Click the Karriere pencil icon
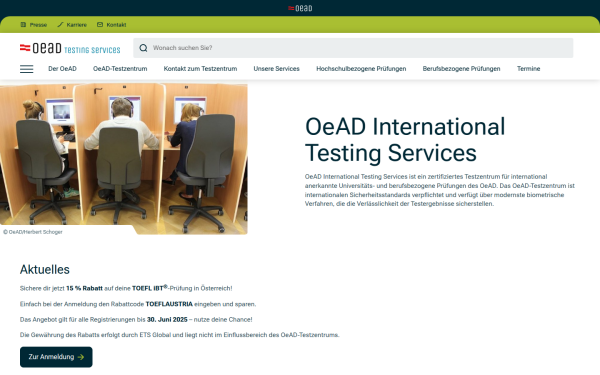Viewport: 600px width, 375px height. click(60, 24)
